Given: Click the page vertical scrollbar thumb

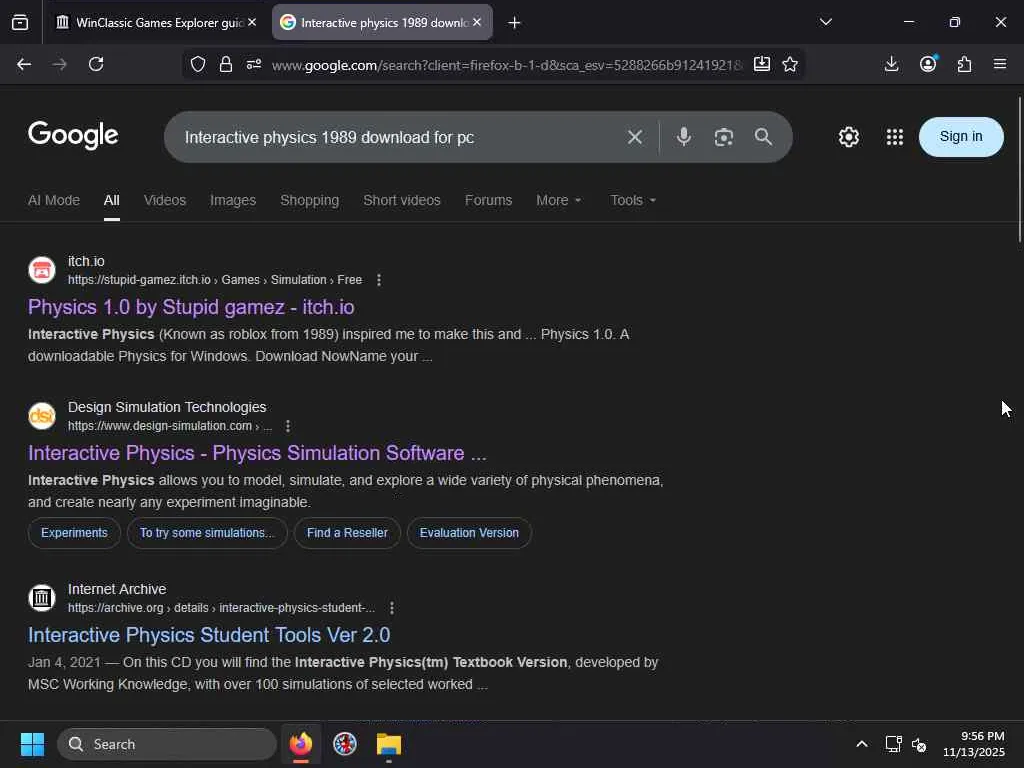Looking at the screenshot, I should 1019,170.
